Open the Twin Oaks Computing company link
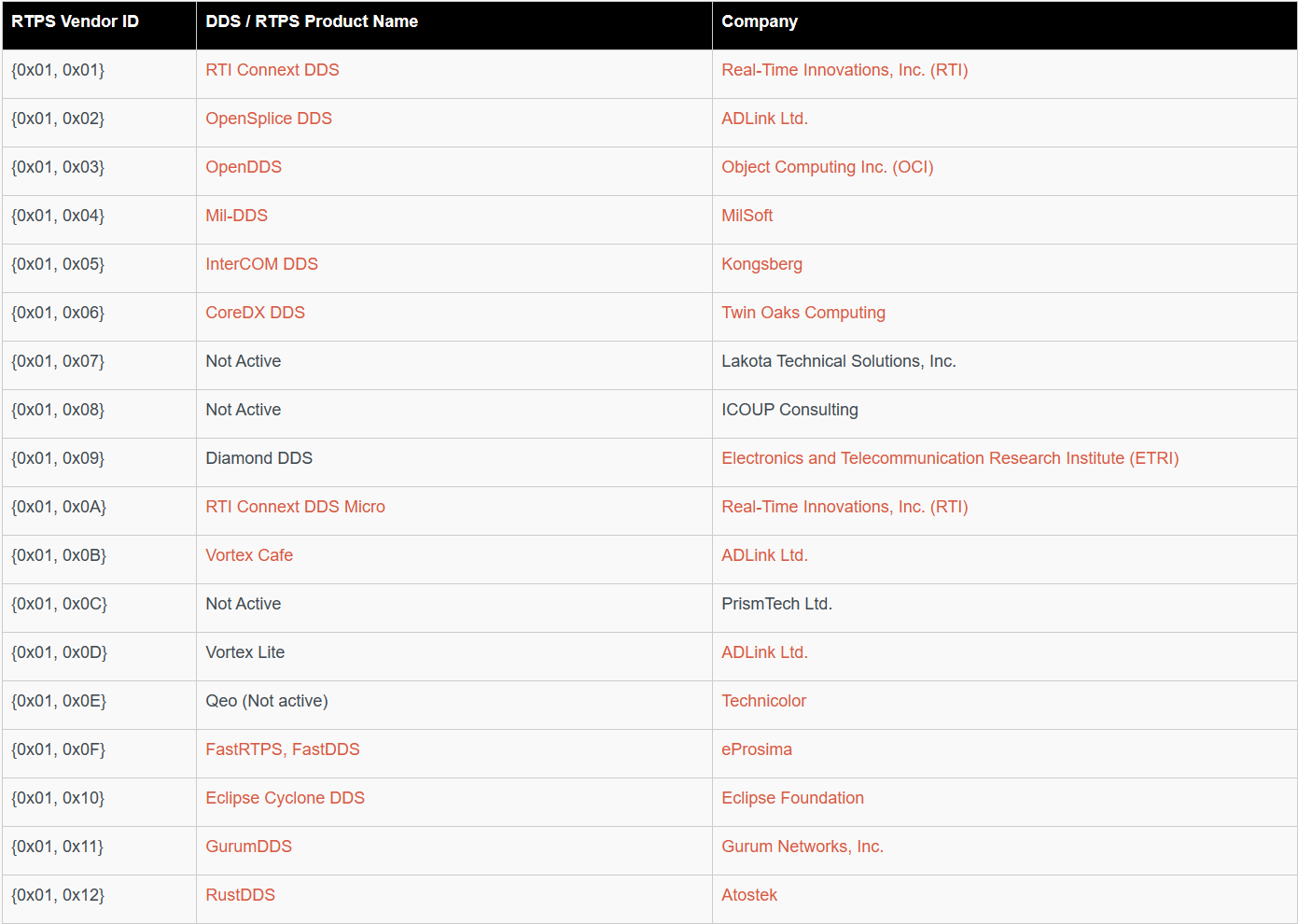 pos(803,313)
